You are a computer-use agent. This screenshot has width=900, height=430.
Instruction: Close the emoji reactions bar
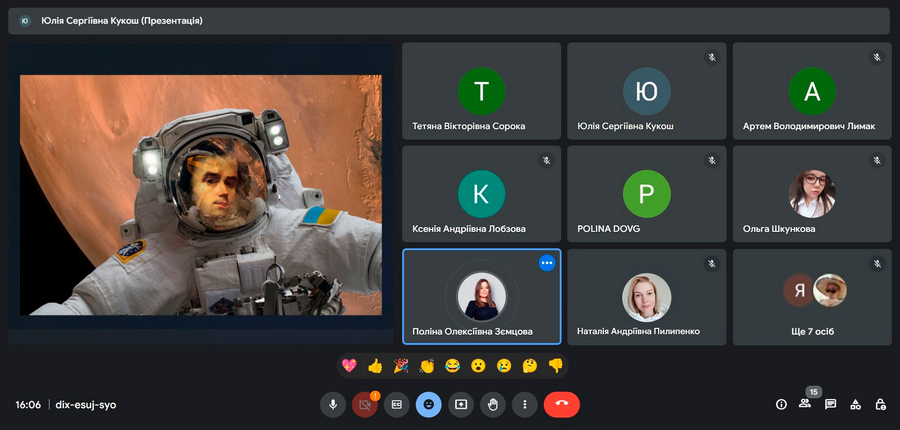[x=429, y=404]
